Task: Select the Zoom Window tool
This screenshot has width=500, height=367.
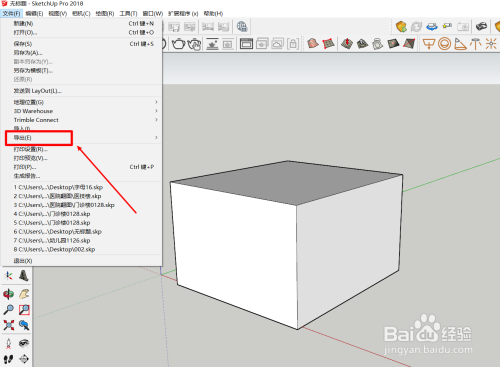Action: [24, 310]
